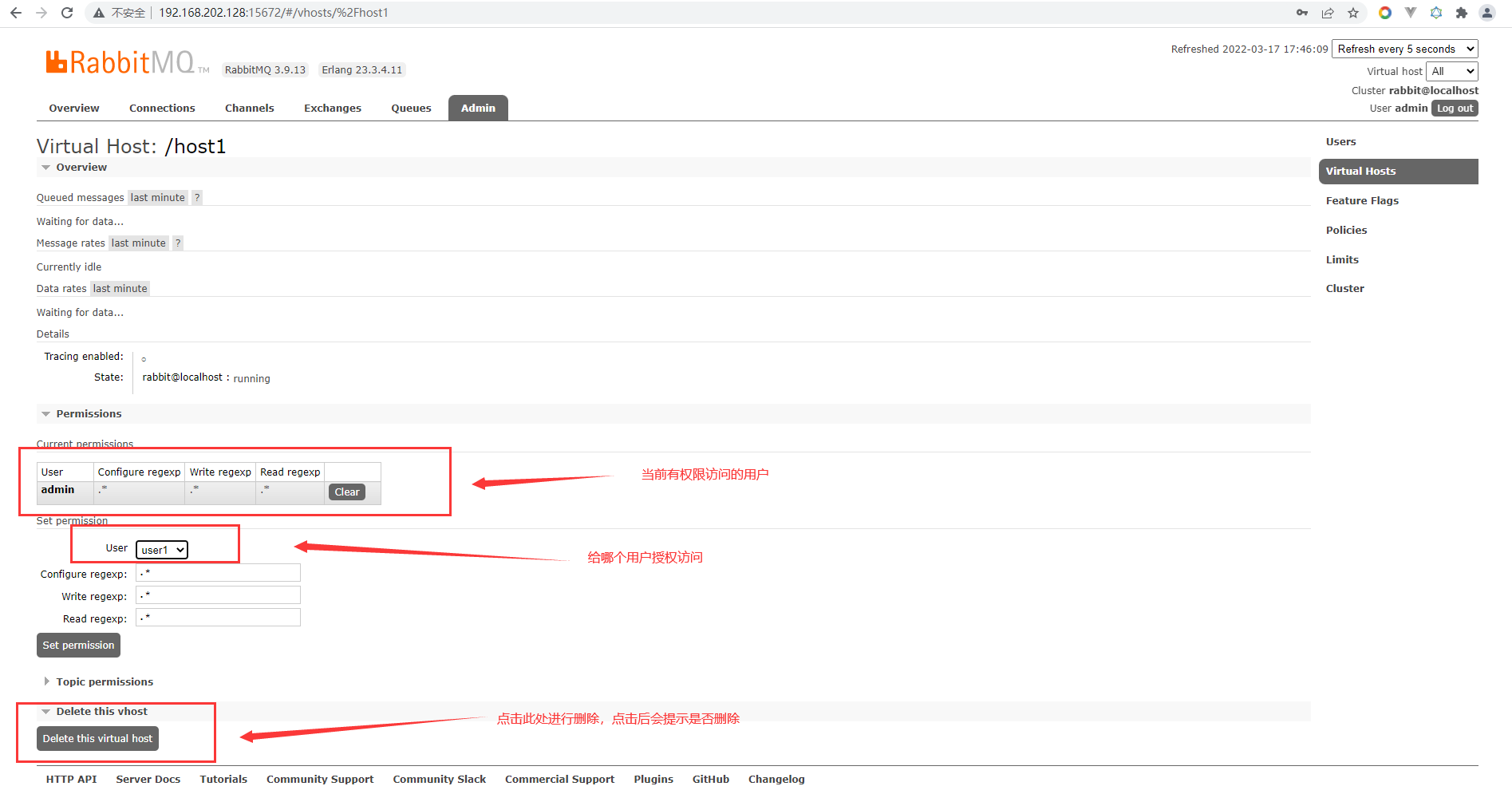1512x786 pixels.
Task: Click the RabbitMQ logo
Action: click(127, 62)
